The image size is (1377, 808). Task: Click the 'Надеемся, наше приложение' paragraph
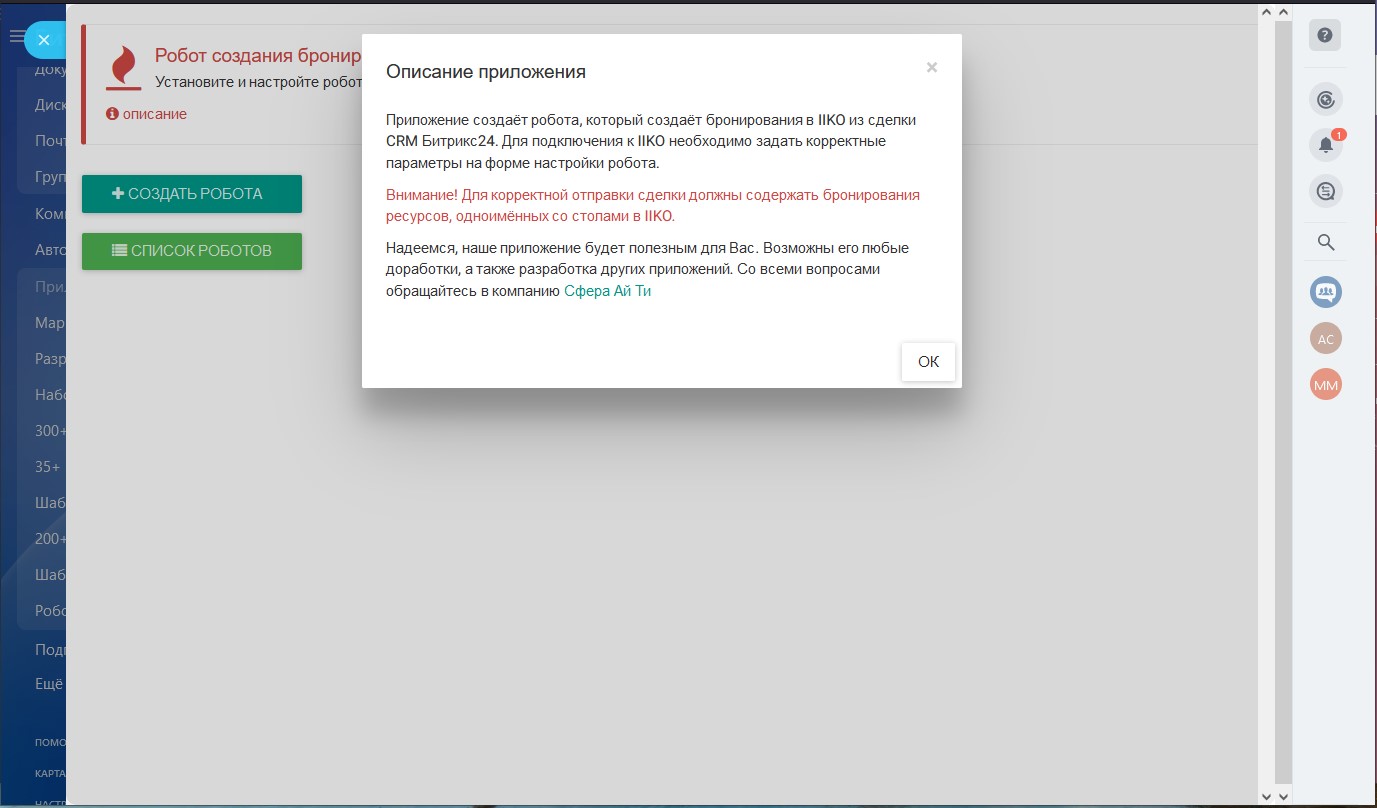647,269
